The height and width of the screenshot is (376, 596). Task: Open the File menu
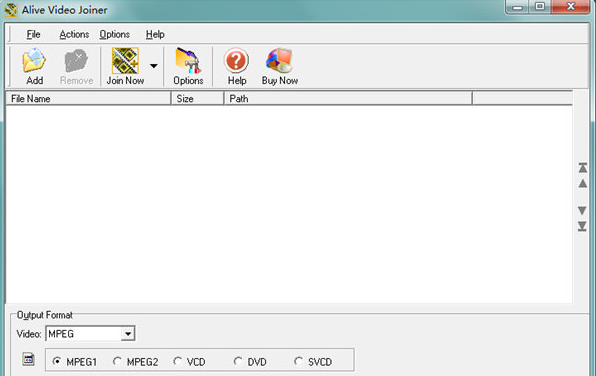33,34
